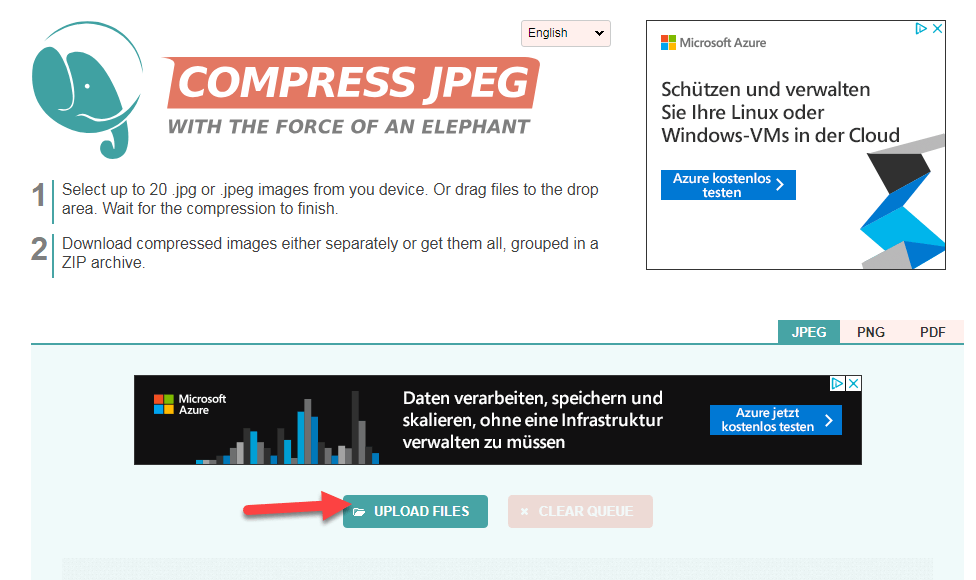976x580 pixels.
Task: Click the Microsoft logo in the top ad
Action: pos(669,42)
